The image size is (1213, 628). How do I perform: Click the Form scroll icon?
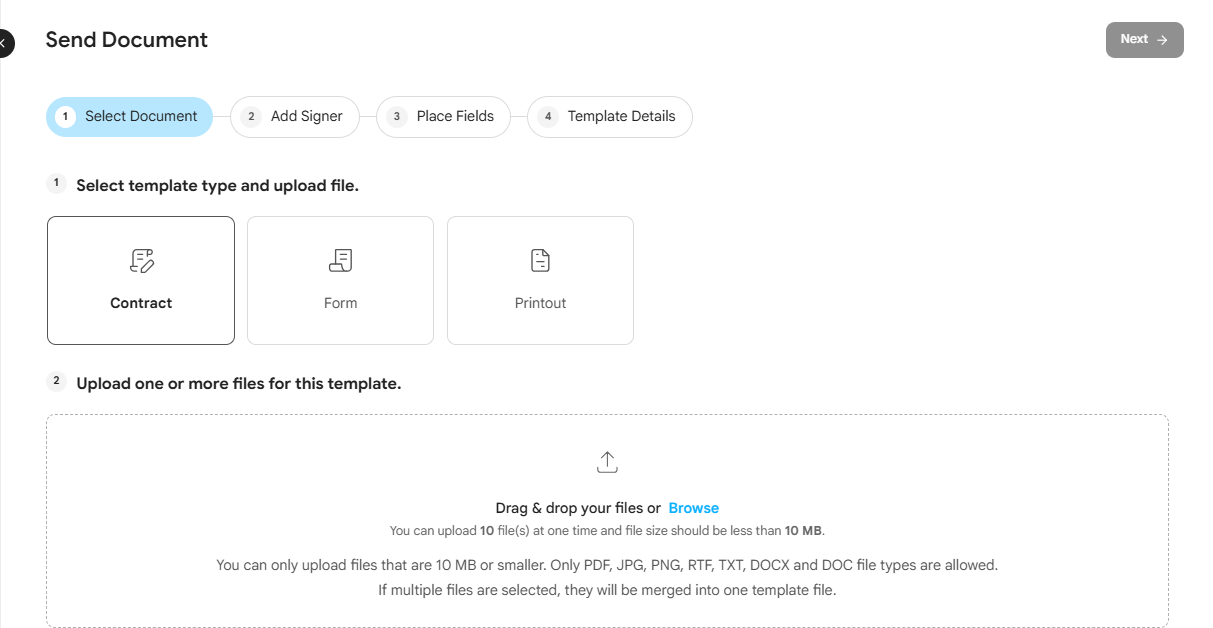tap(340, 260)
